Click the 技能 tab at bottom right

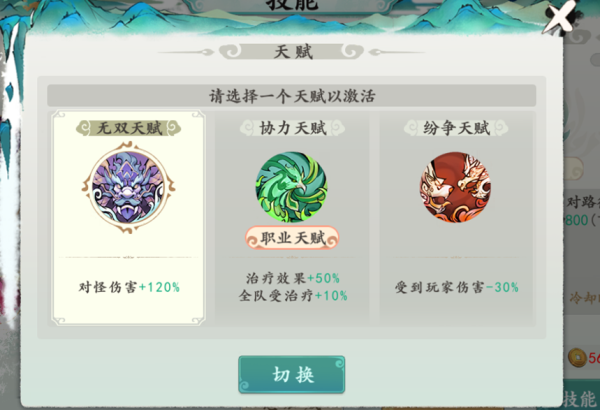pyautogui.click(x=581, y=399)
